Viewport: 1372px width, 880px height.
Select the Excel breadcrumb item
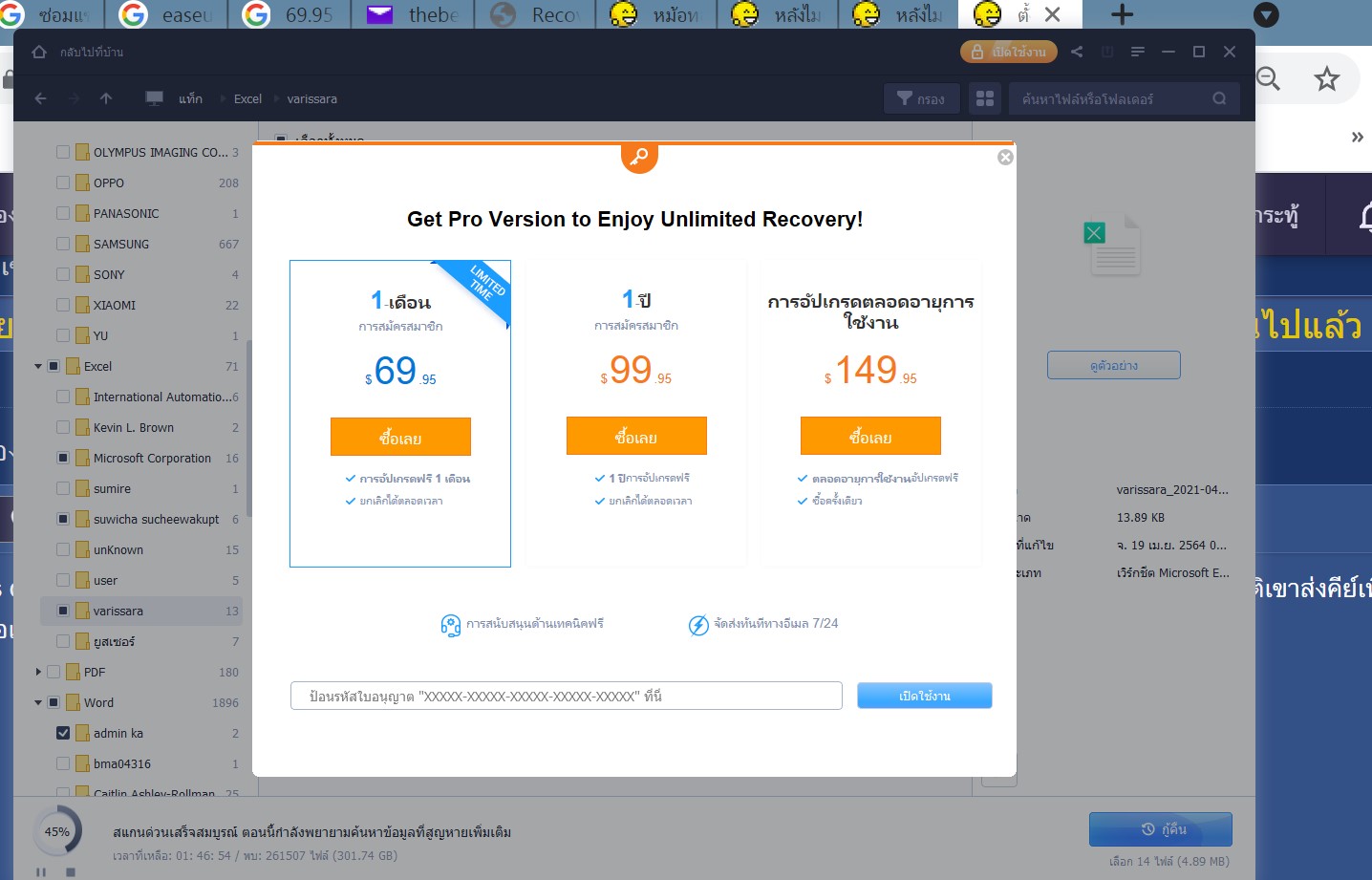pyautogui.click(x=247, y=98)
